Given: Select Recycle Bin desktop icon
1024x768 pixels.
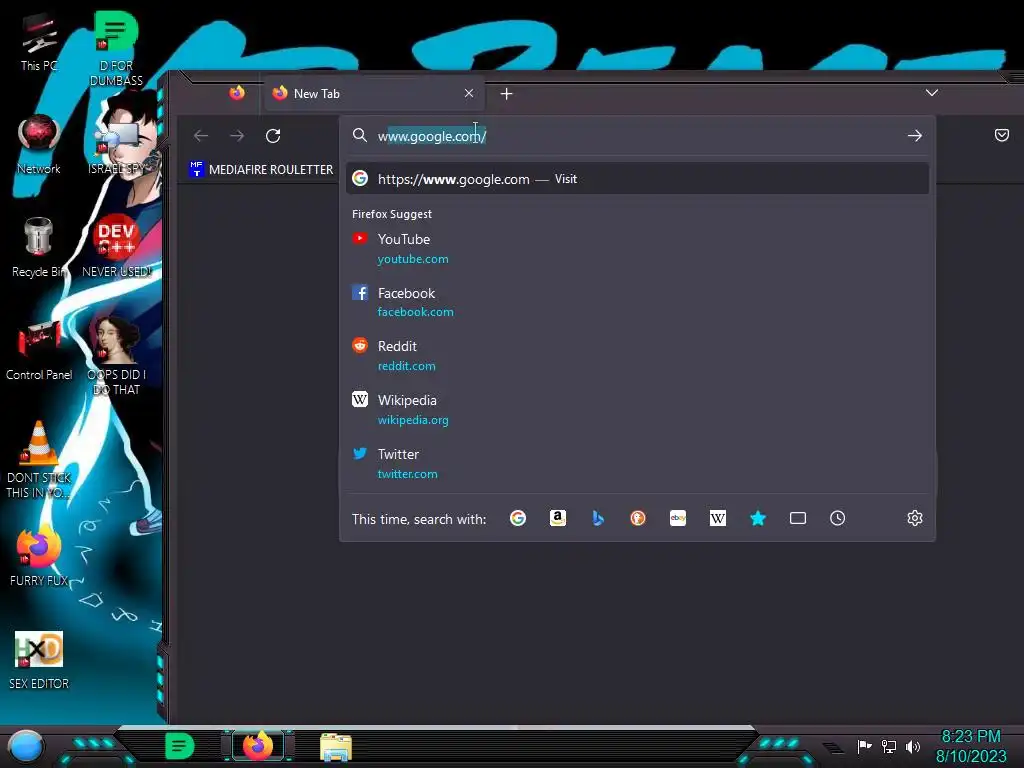Looking at the screenshot, I should [39, 248].
